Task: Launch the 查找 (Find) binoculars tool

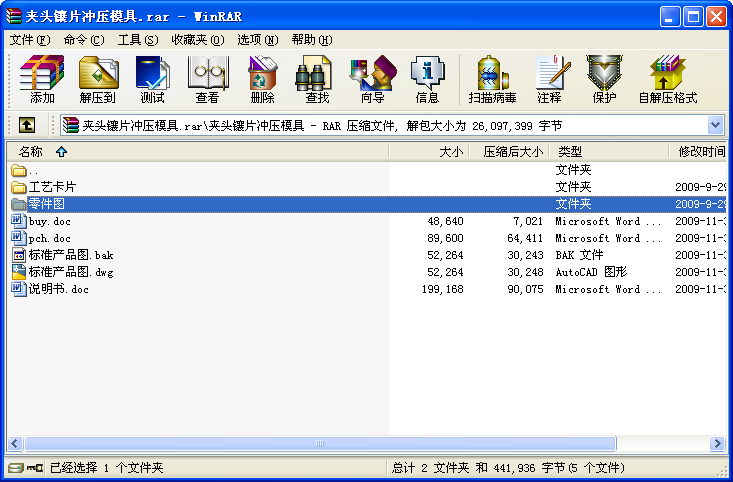Action: click(x=317, y=79)
